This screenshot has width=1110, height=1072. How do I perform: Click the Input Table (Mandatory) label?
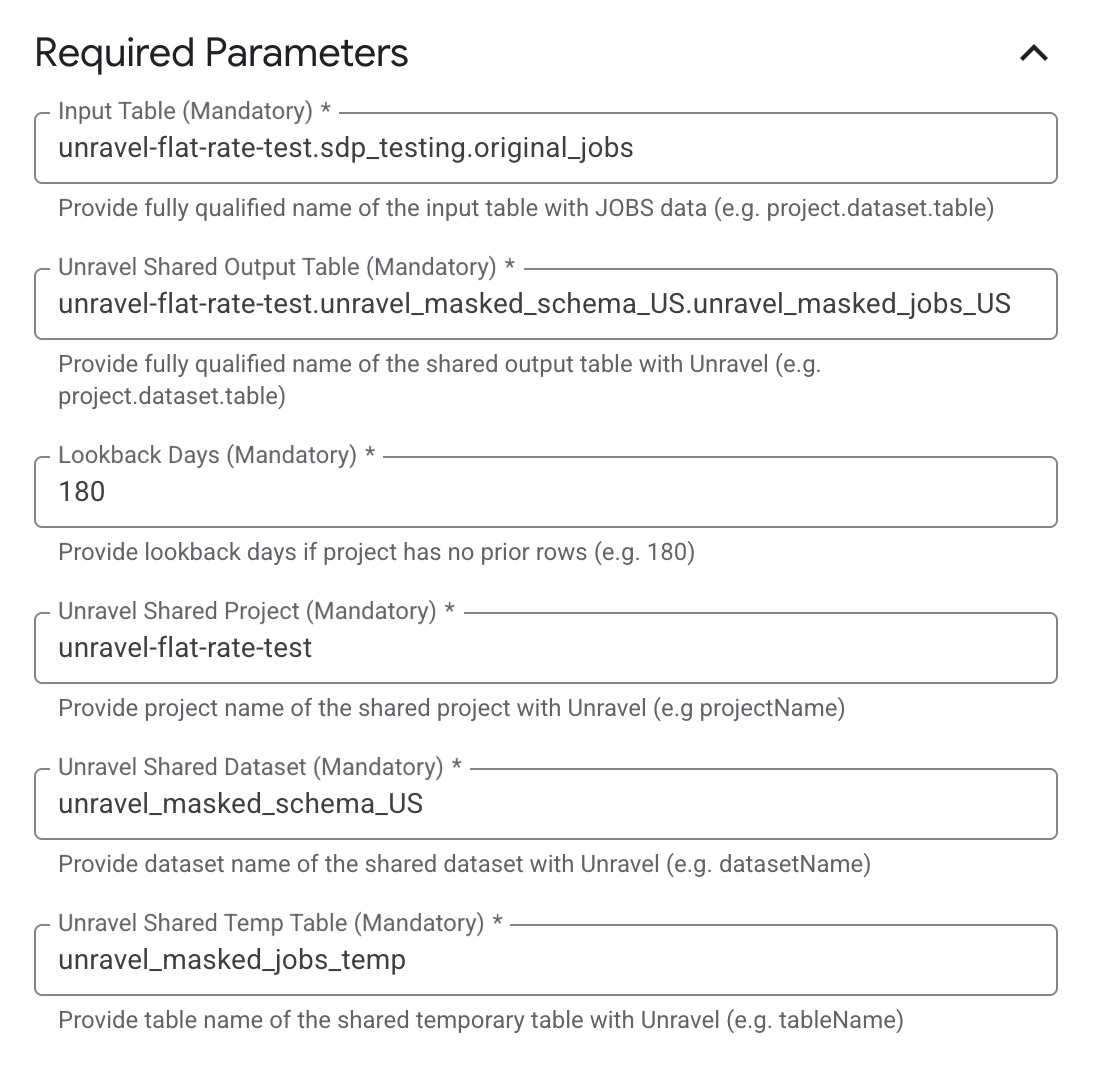click(x=192, y=111)
